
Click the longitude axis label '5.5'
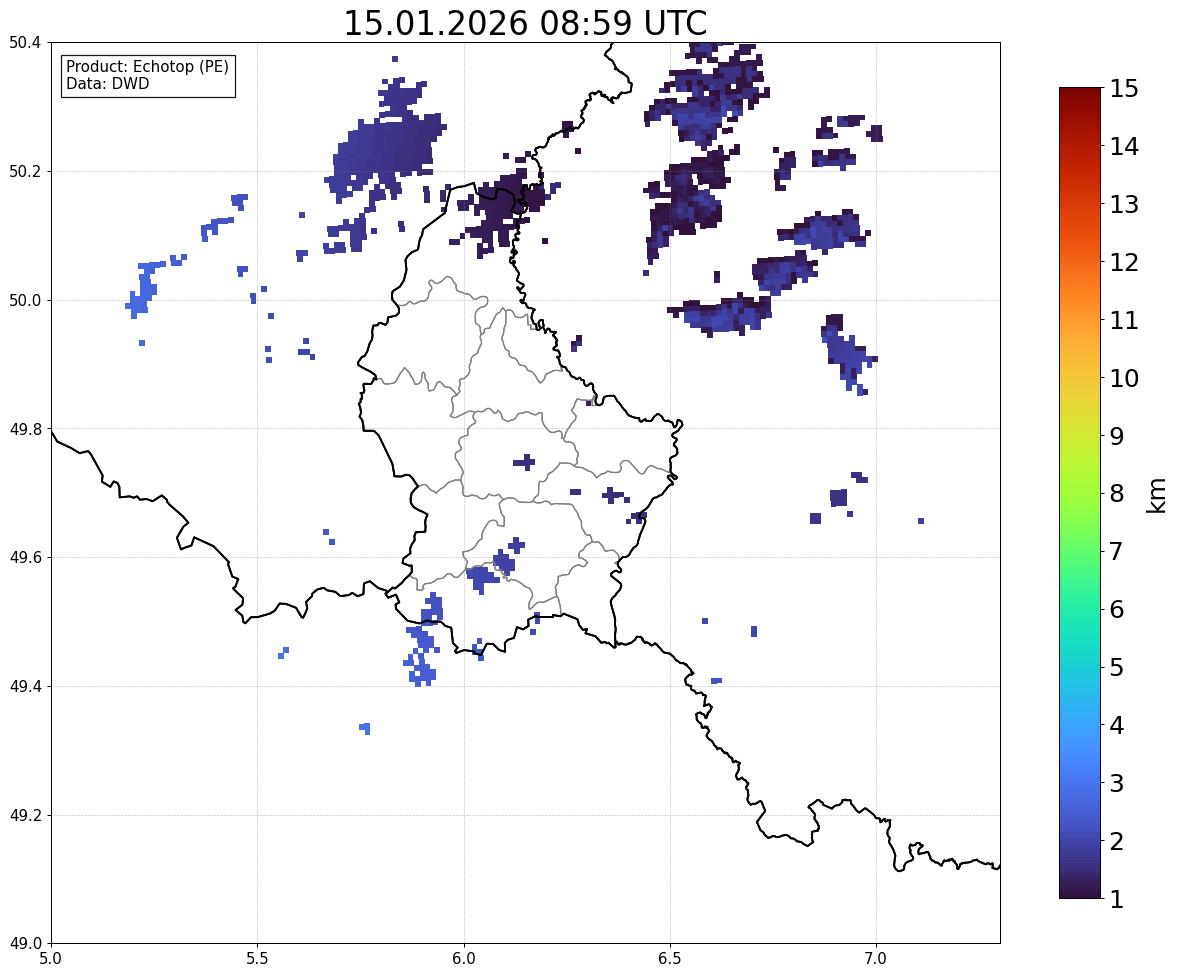coord(257,959)
